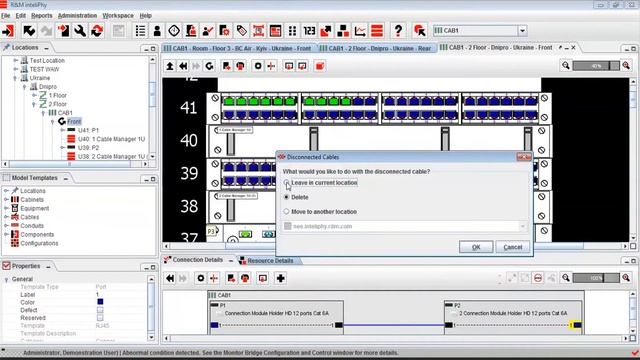Screen dimensions: 640x360
Task: Open the Workspace menu
Action: pyautogui.click(x=118, y=16)
